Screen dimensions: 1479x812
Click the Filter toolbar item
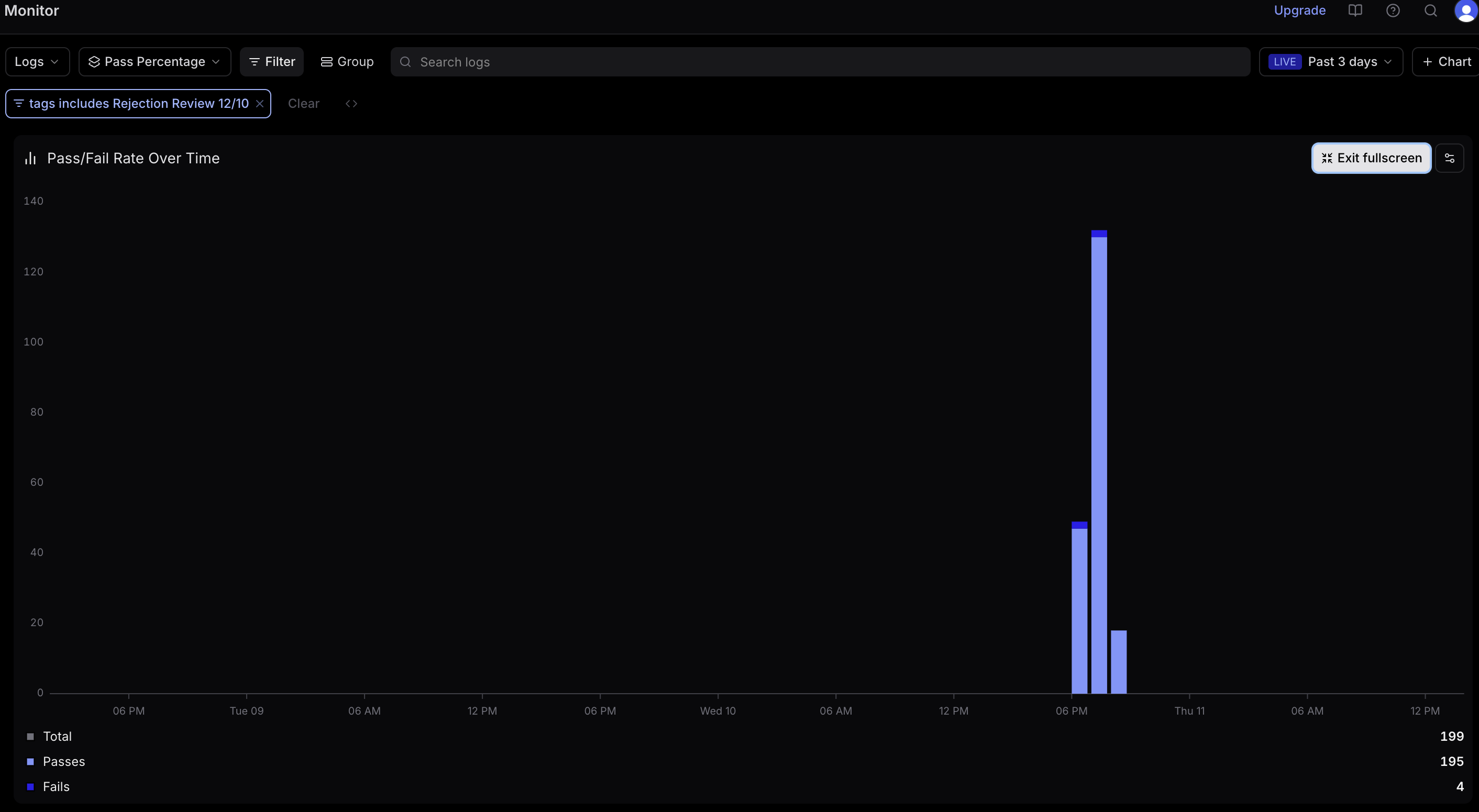[272, 62]
